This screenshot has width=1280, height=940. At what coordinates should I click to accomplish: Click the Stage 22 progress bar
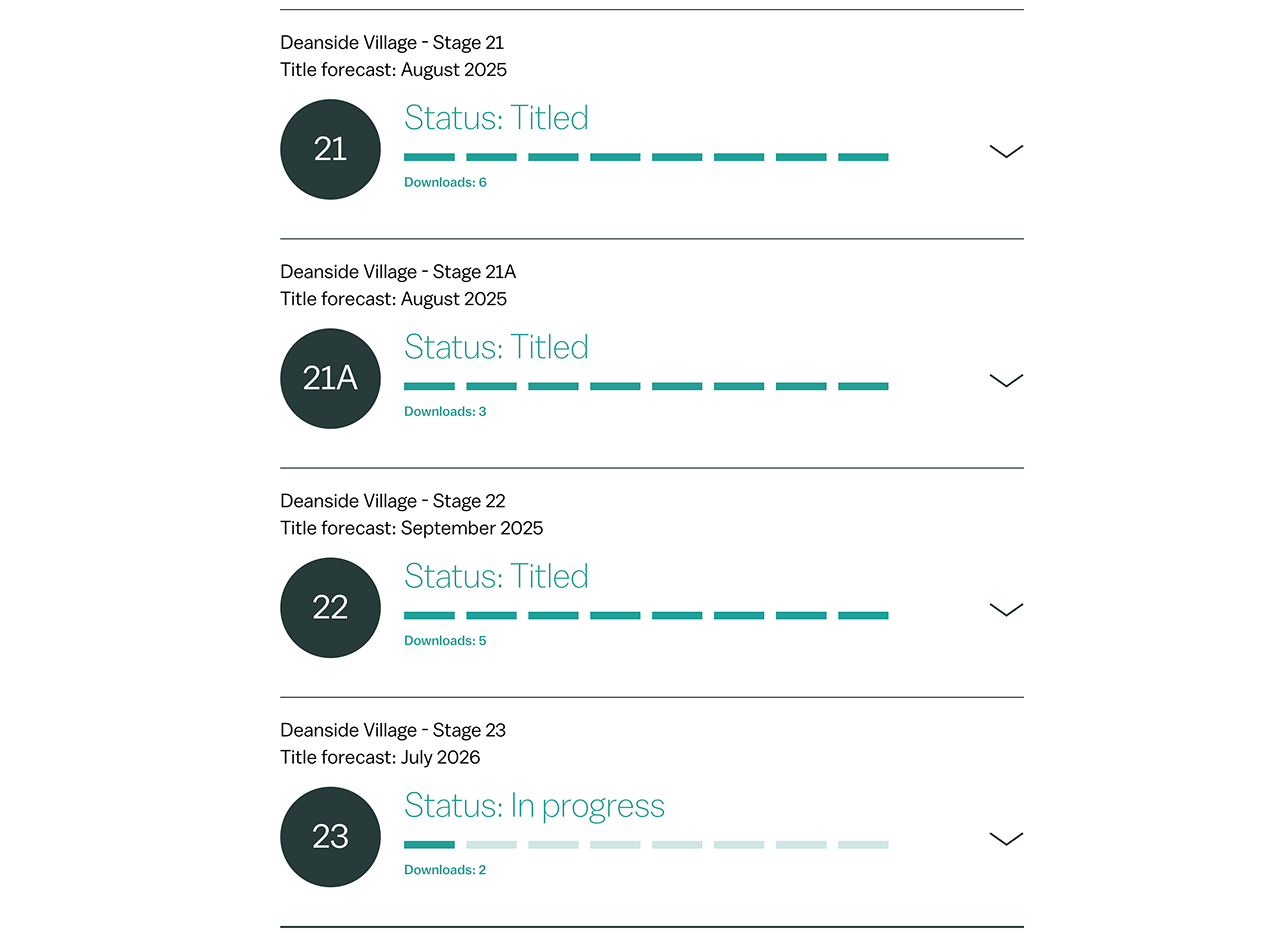[x=646, y=615]
